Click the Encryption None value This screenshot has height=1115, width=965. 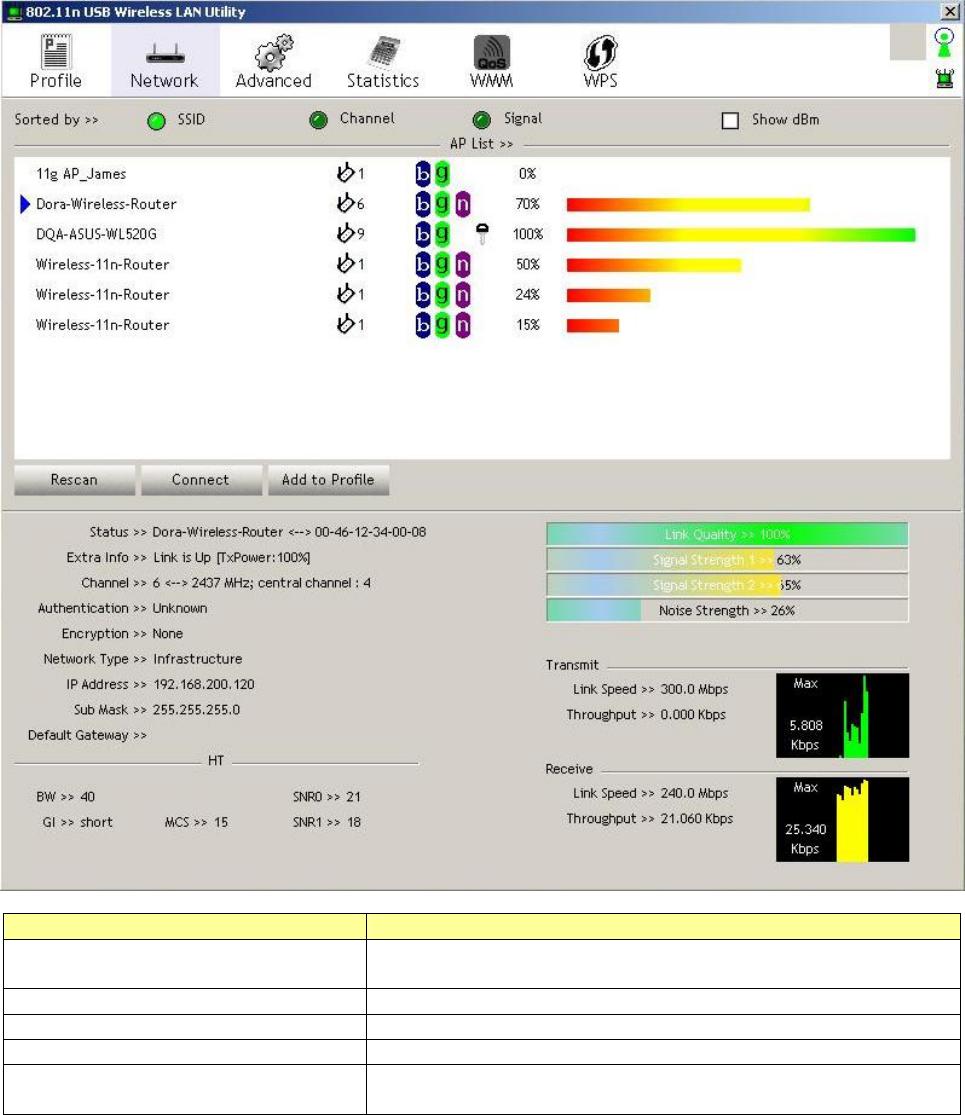click(168, 634)
